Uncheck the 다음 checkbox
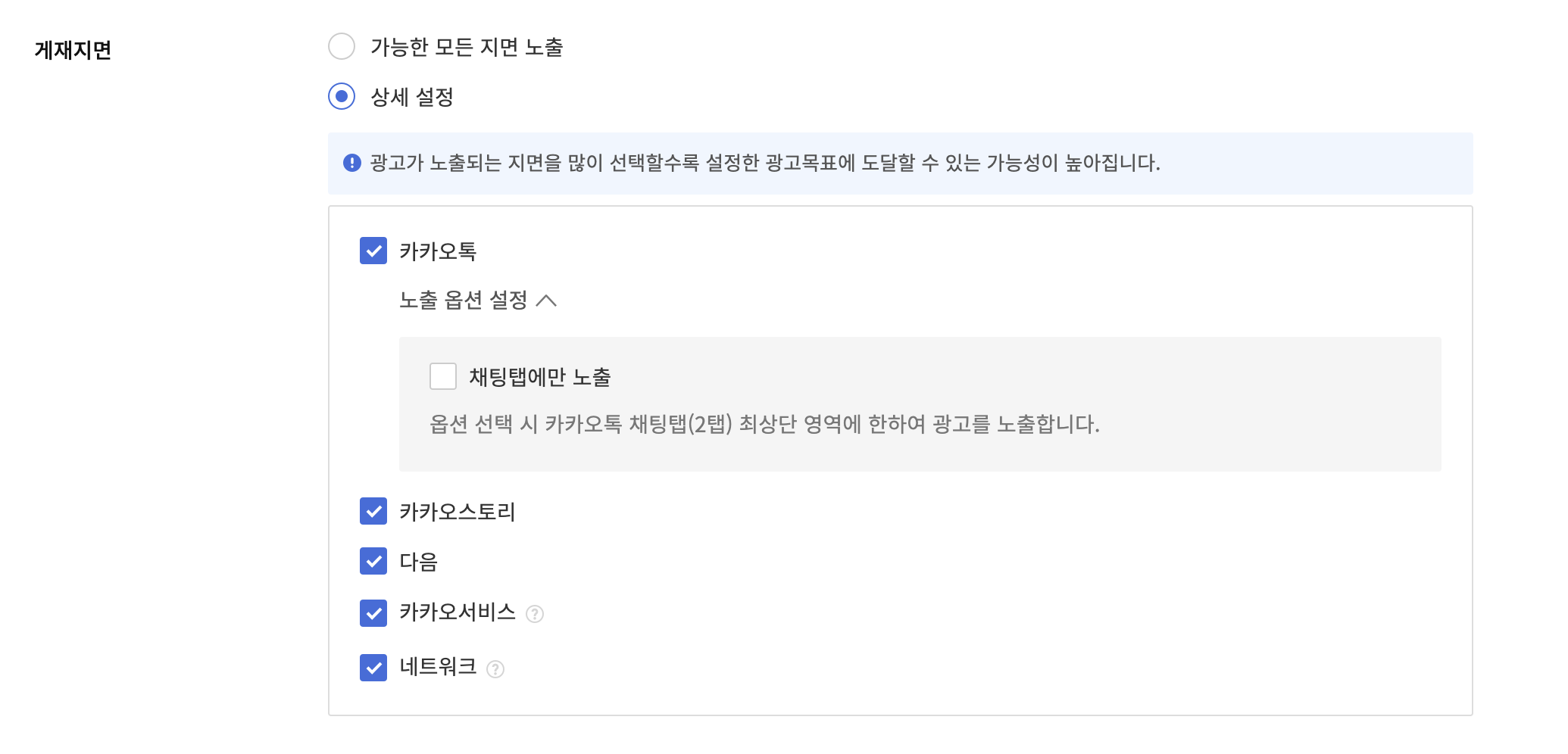Screen dimensions: 1568x754 pyautogui.click(x=373, y=561)
